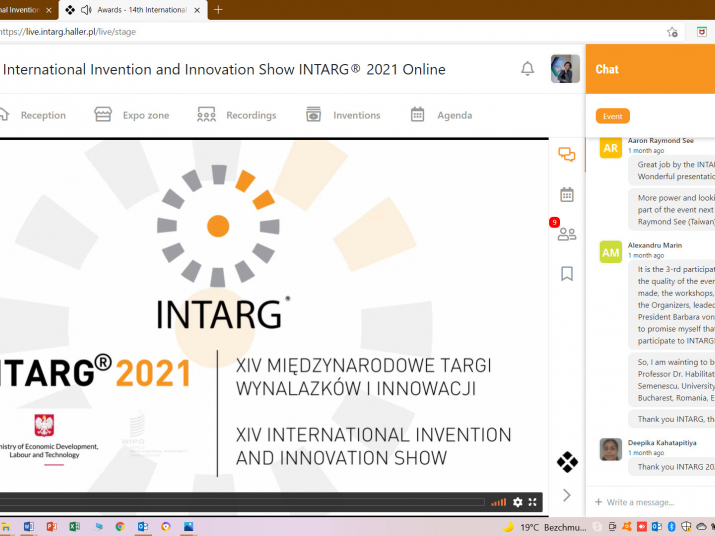Navigate to the Inventions page
This screenshot has height=536, width=715.
[x=343, y=115]
